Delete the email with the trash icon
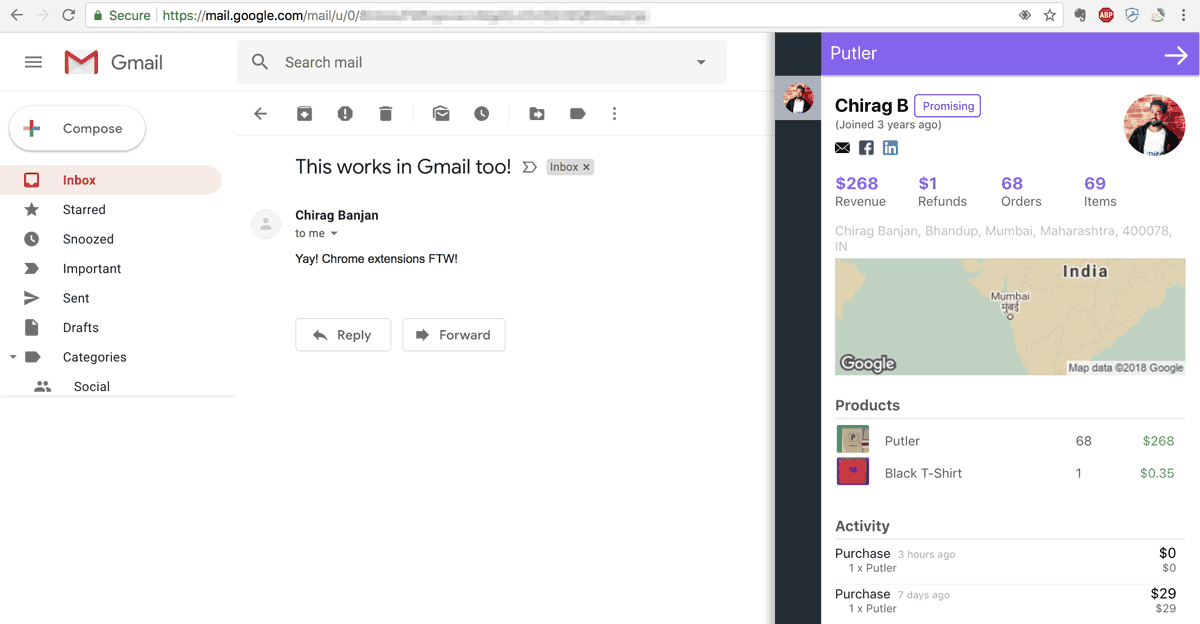This screenshot has width=1200, height=624. tap(385, 113)
